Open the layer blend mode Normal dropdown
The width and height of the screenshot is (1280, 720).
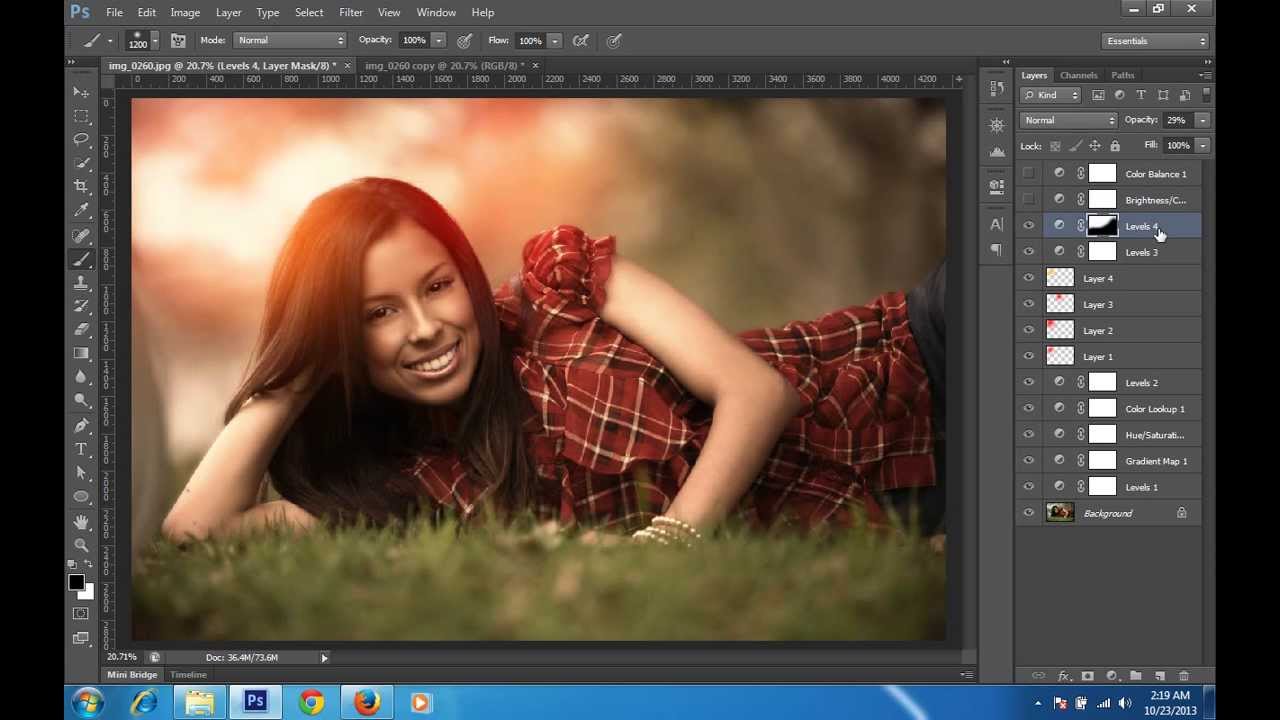(1068, 120)
